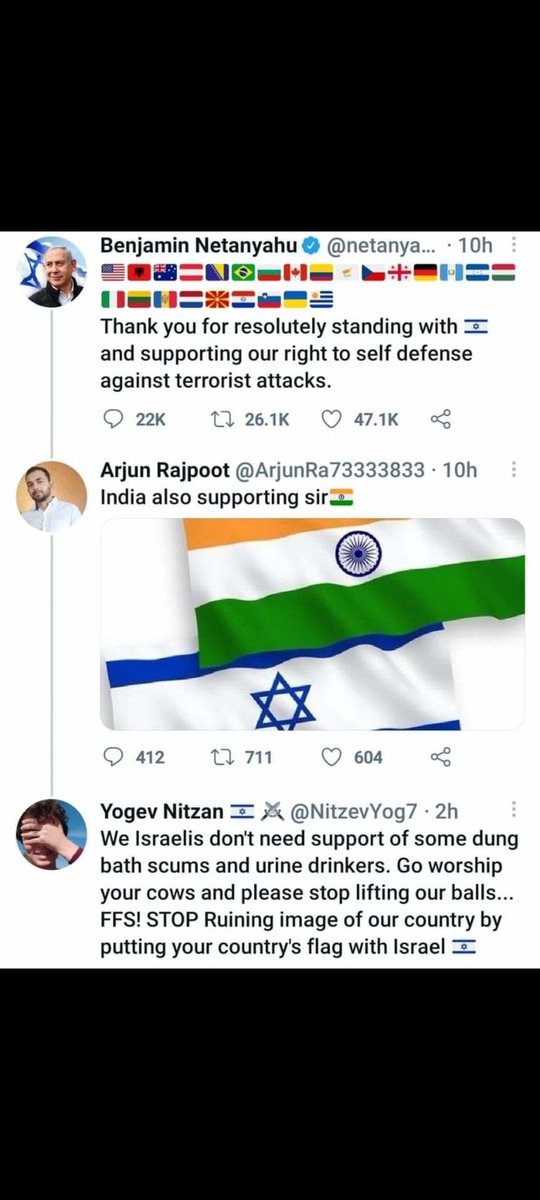Screen dimensions: 540x1200
Task: Open Yogev Nitzan's profile avatar
Action: pos(51,833)
